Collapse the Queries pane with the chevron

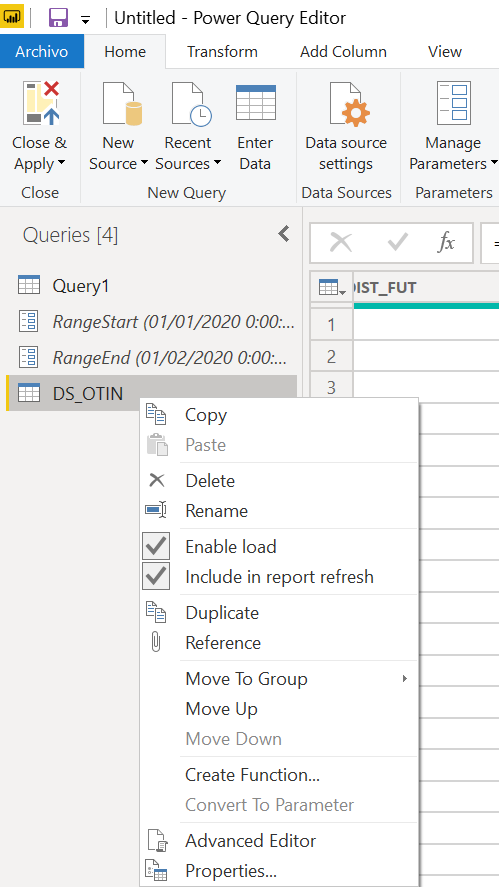click(x=284, y=234)
